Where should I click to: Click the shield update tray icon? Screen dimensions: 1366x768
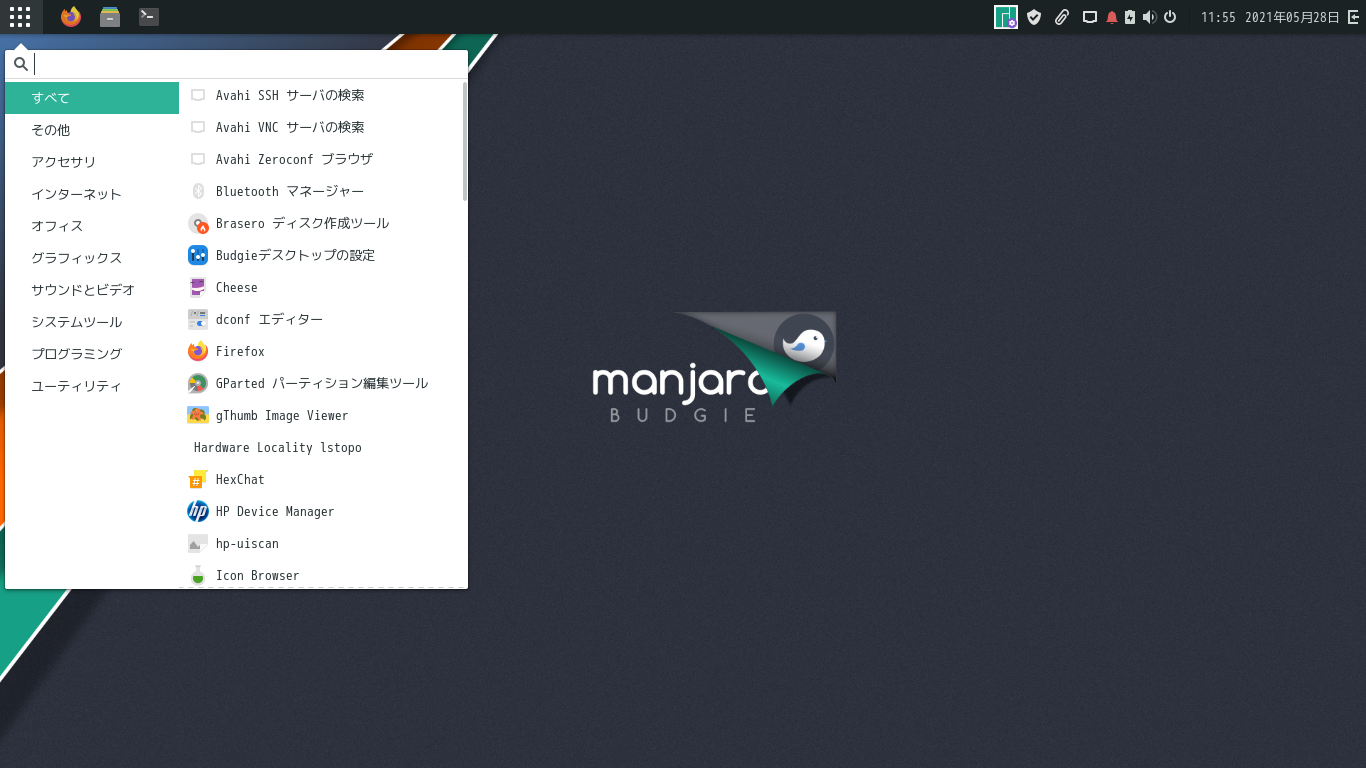pyautogui.click(x=1035, y=17)
